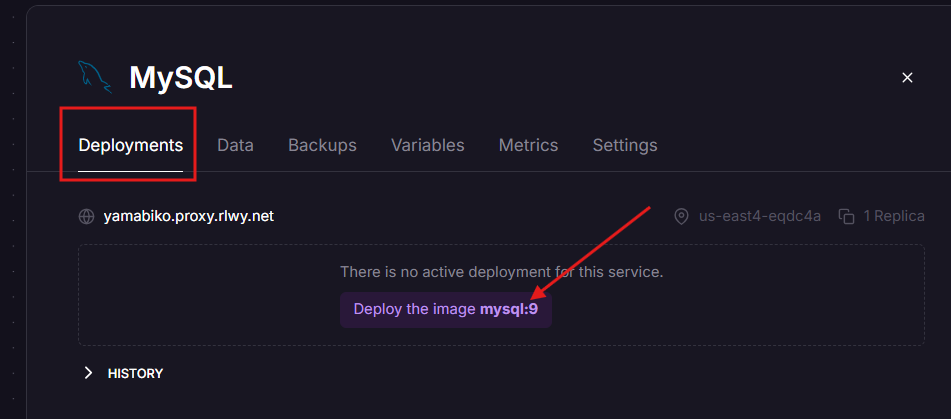Click the HISTORY label
951x419 pixels.
(x=135, y=374)
